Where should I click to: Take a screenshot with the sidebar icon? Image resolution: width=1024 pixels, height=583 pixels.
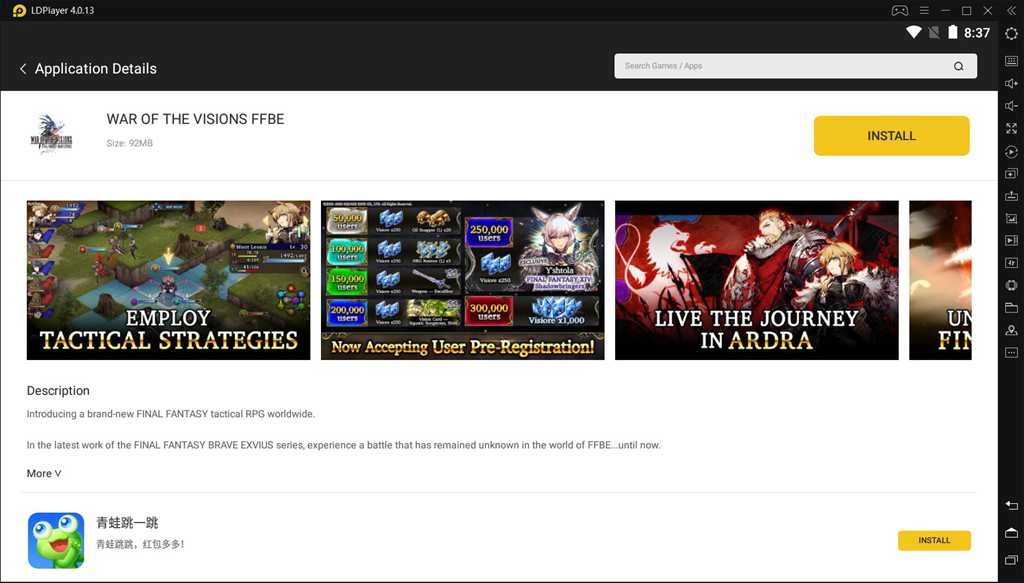[1011, 219]
